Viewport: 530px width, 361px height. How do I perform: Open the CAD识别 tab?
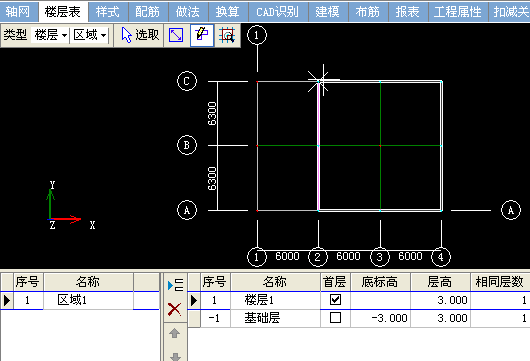(x=278, y=12)
